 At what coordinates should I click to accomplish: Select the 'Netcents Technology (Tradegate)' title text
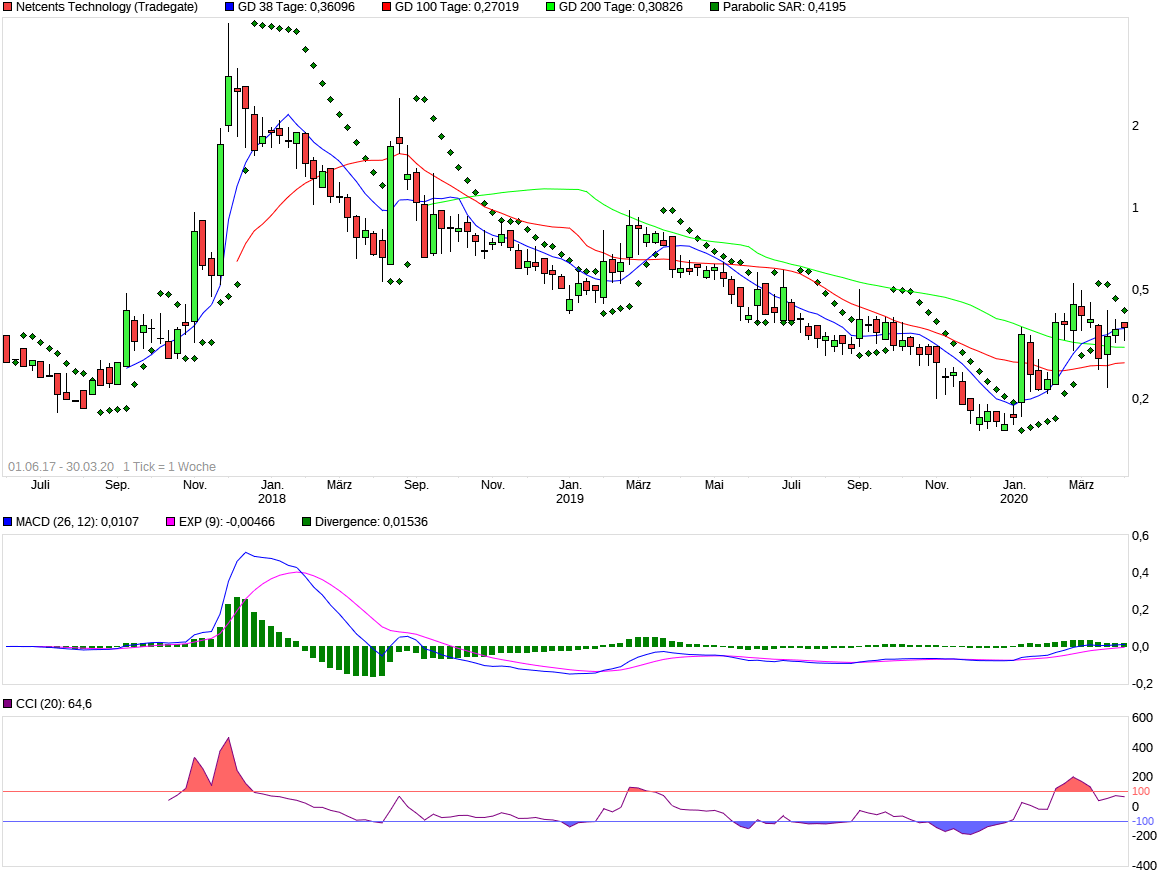(107, 7)
